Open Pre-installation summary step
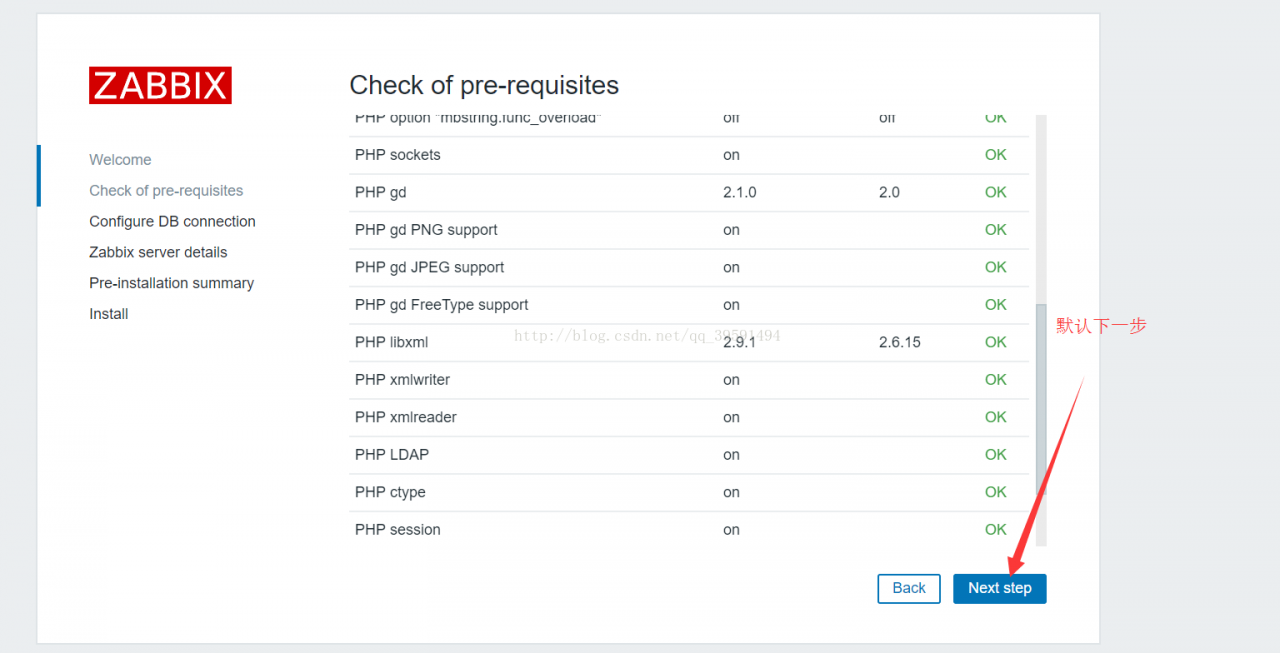Viewport: 1280px width, 653px height. 171,284
